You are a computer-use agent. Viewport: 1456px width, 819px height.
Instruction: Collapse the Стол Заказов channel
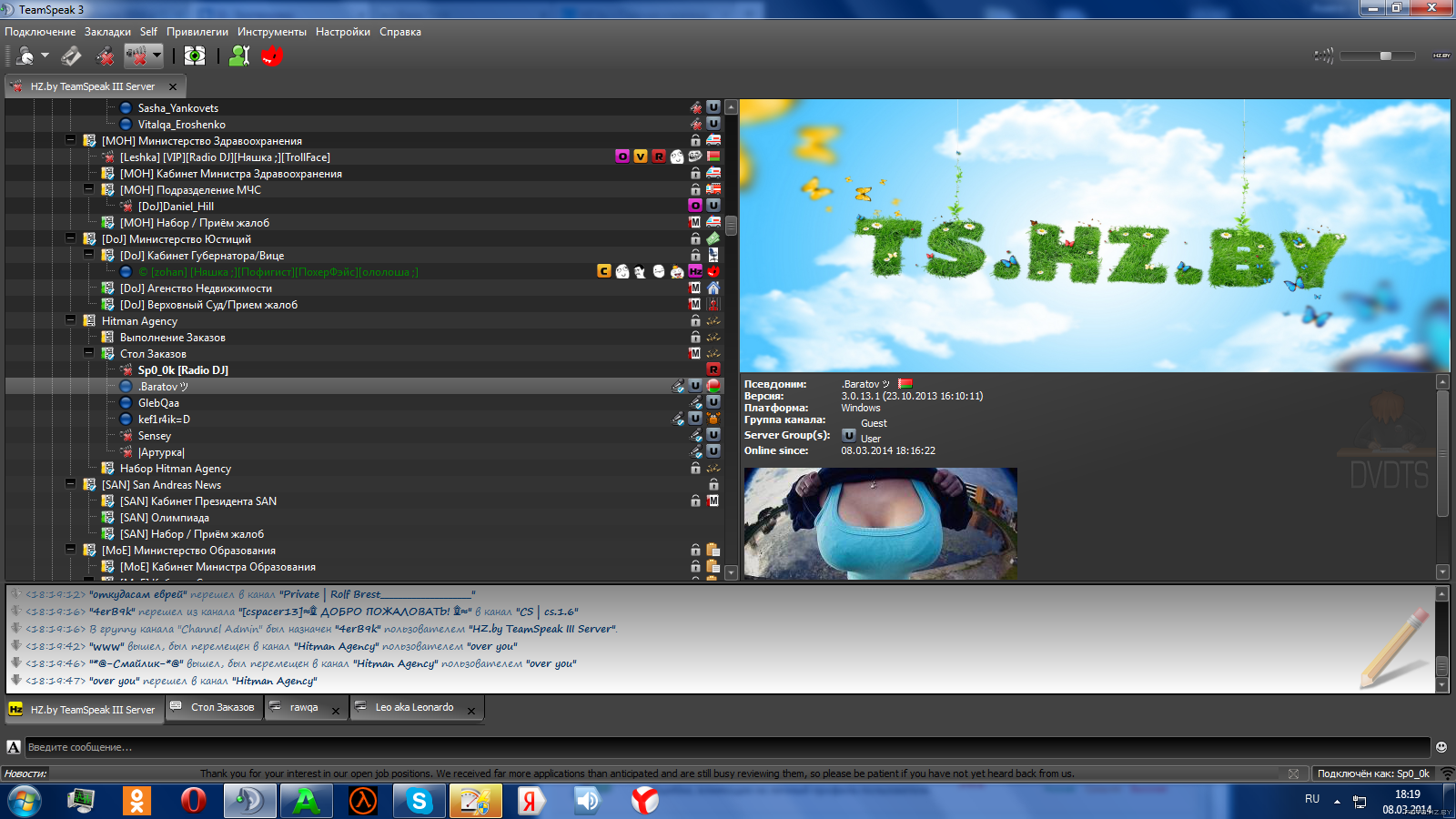click(88, 353)
